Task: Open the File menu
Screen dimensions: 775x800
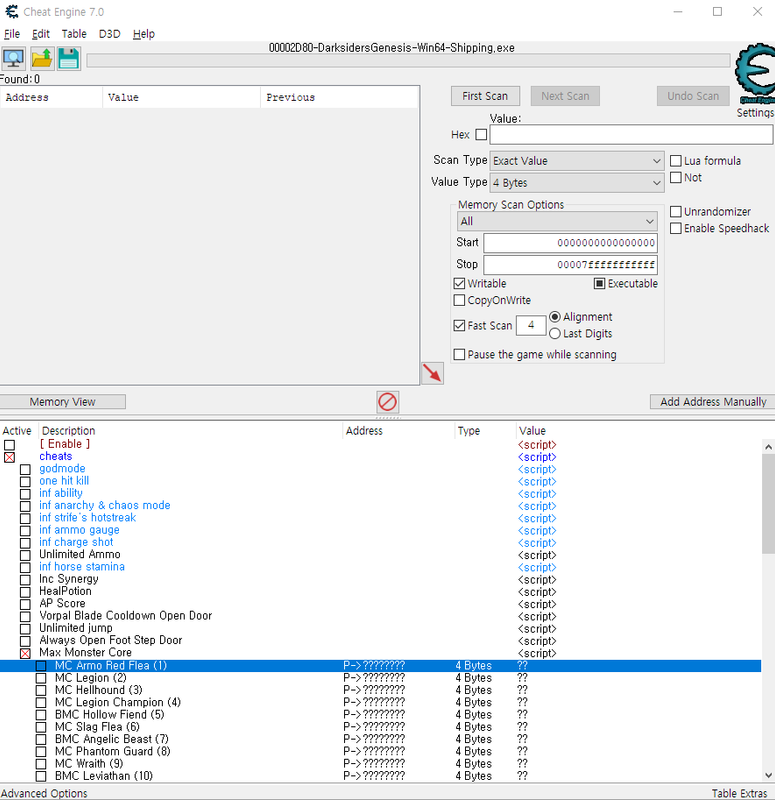Action: click(12, 34)
